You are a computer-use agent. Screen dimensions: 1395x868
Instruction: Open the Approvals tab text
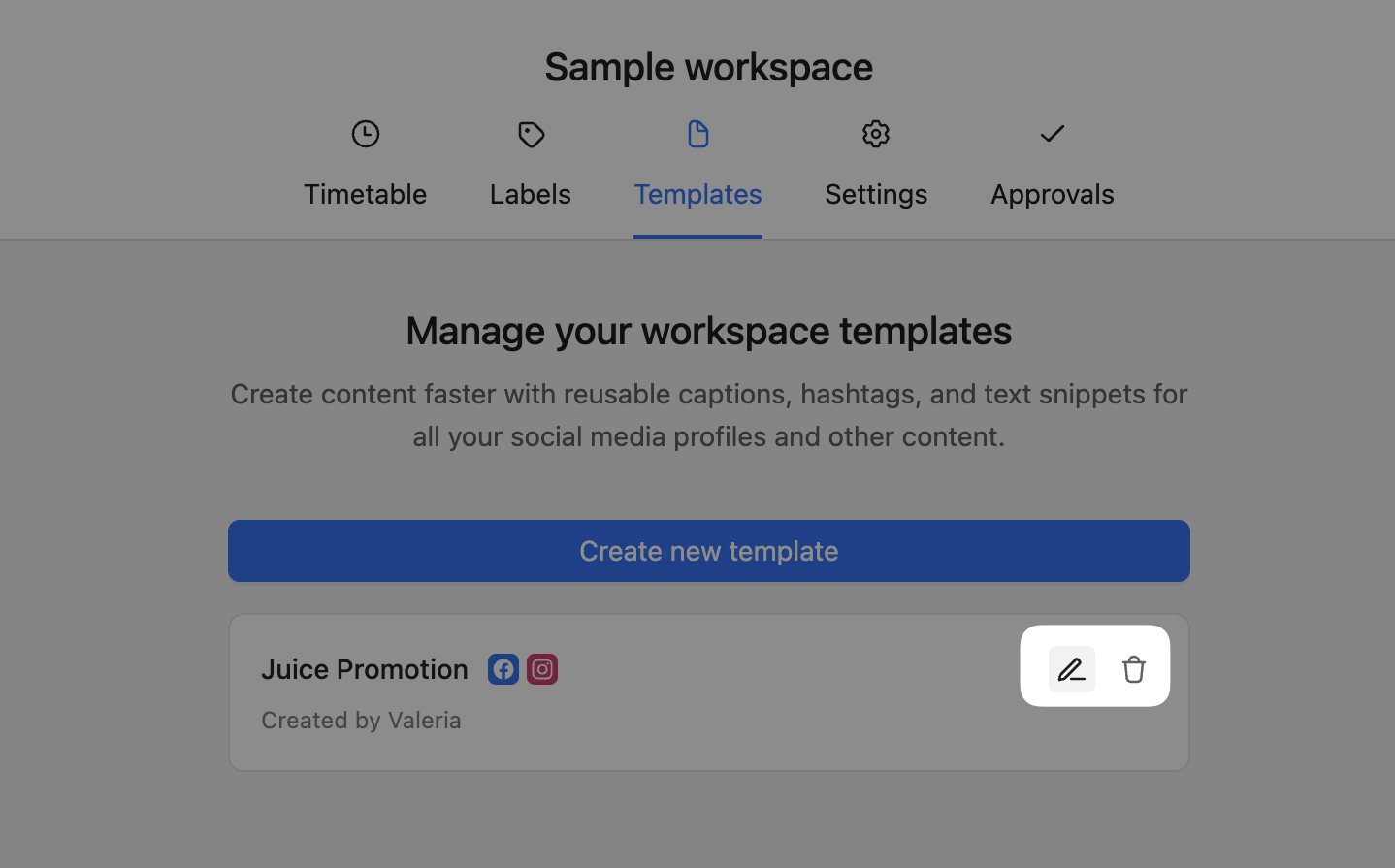pyautogui.click(x=1052, y=194)
